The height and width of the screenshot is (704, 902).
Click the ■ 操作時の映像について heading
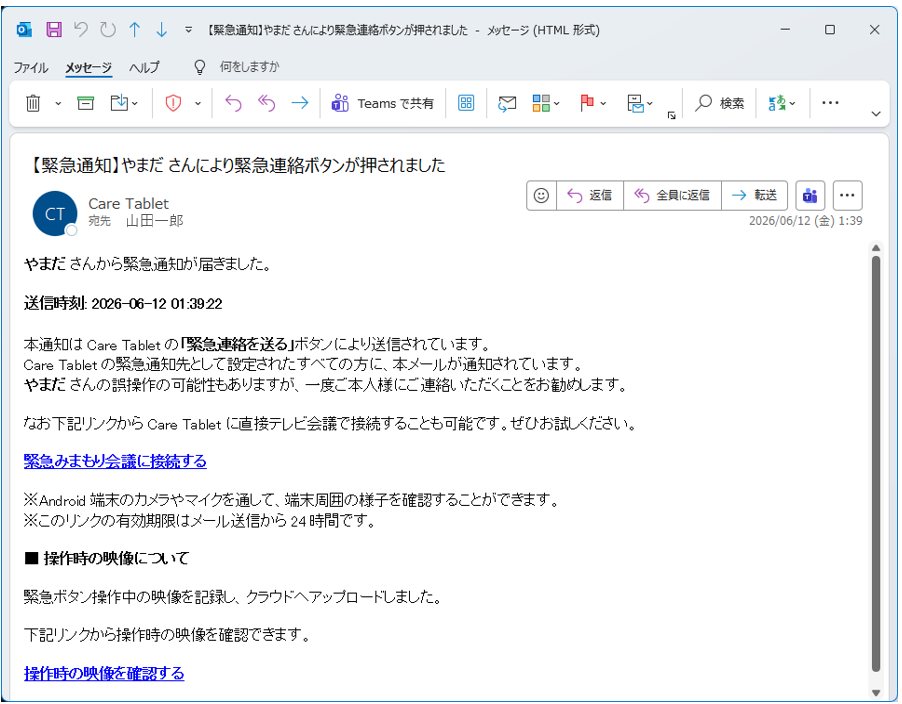107,558
